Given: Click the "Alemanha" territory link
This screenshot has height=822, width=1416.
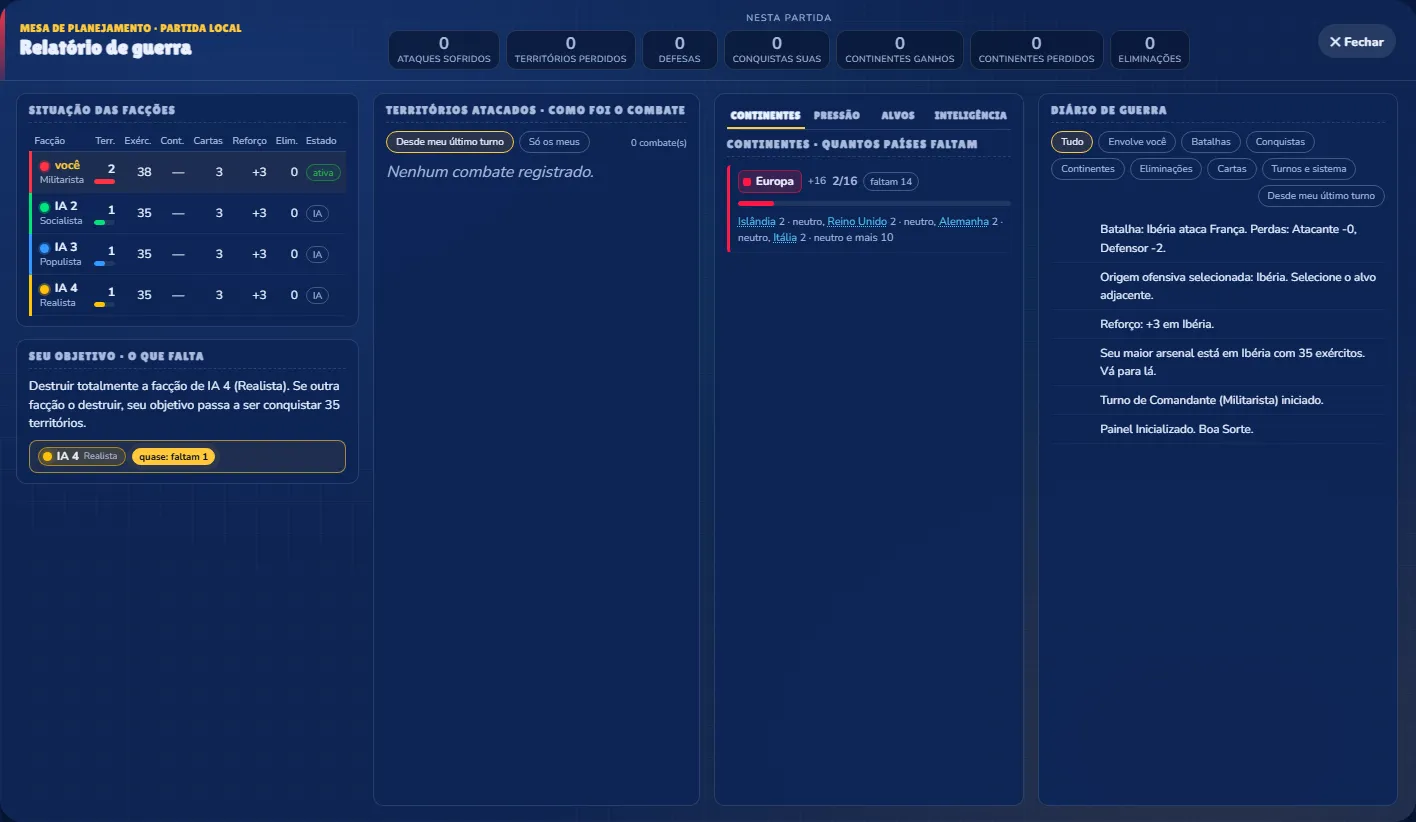Looking at the screenshot, I should [x=964, y=221].
